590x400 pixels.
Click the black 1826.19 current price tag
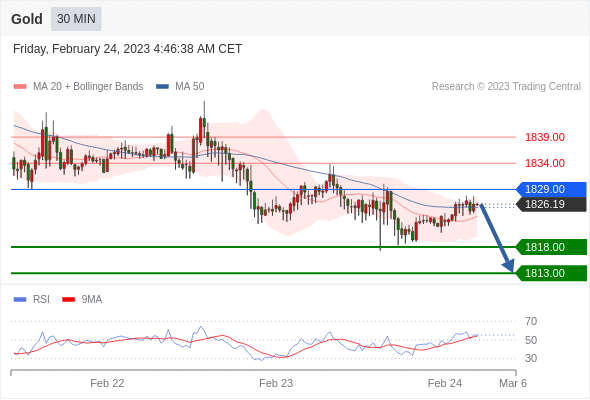552,204
